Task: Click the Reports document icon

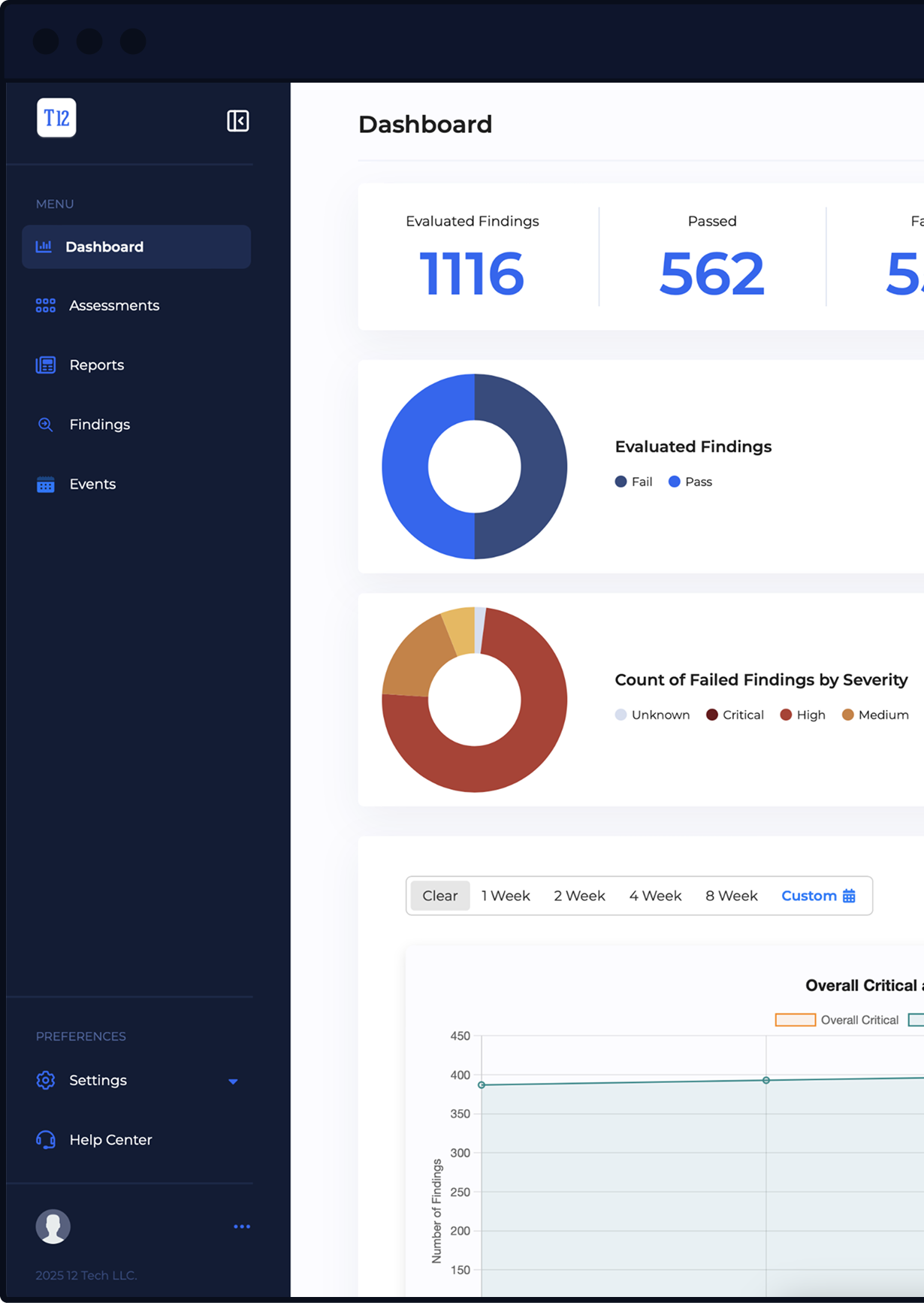Action: [46, 365]
